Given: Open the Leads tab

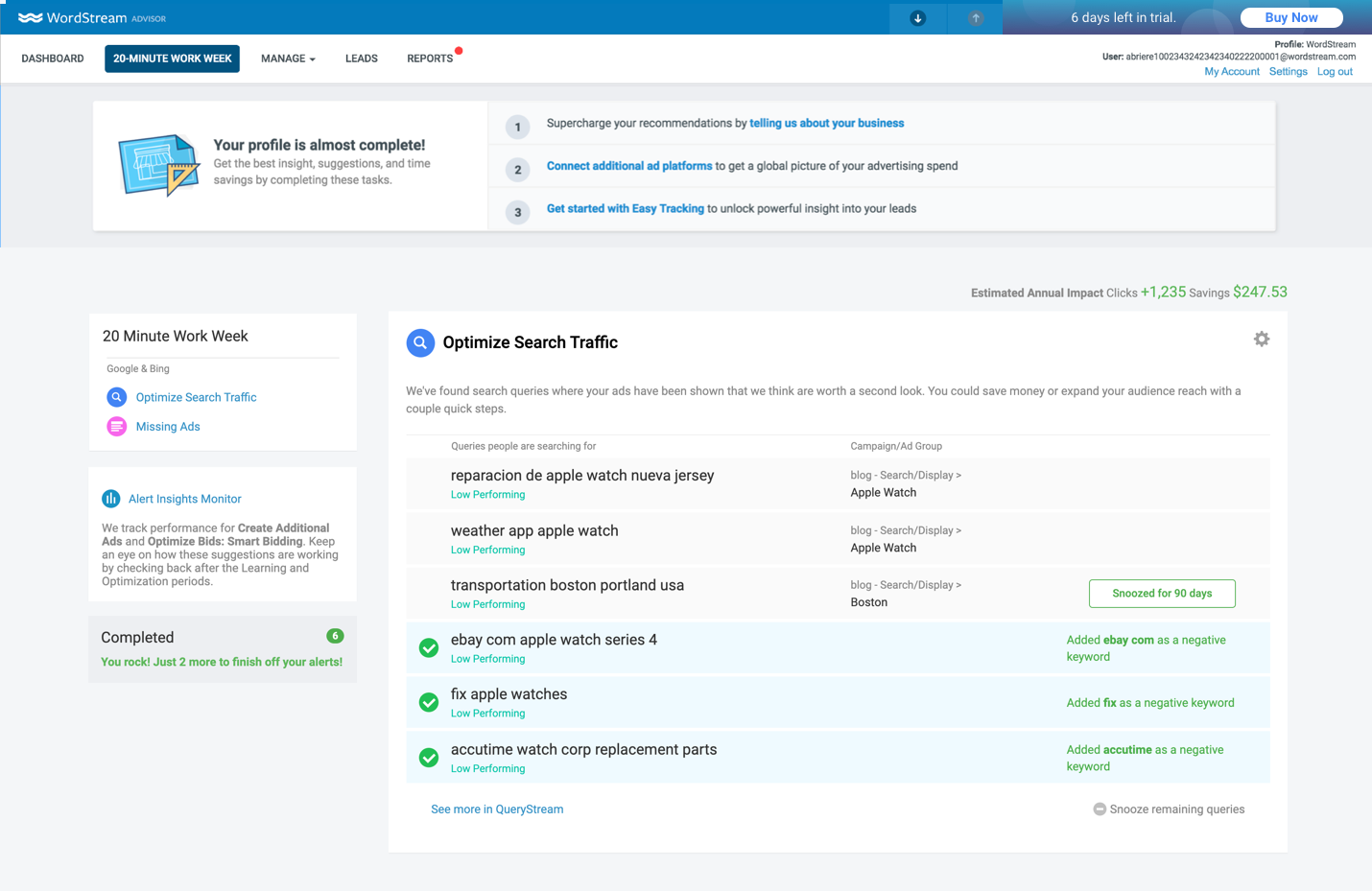Looking at the screenshot, I should pos(362,59).
